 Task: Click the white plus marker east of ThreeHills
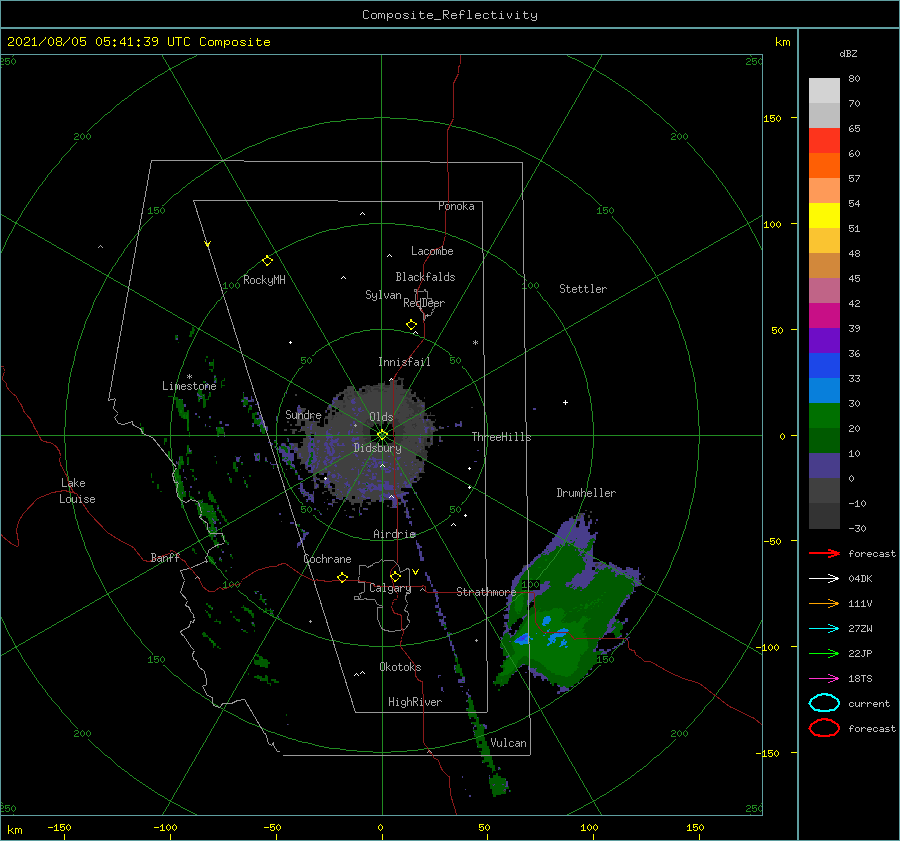click(x=565, y=402)
